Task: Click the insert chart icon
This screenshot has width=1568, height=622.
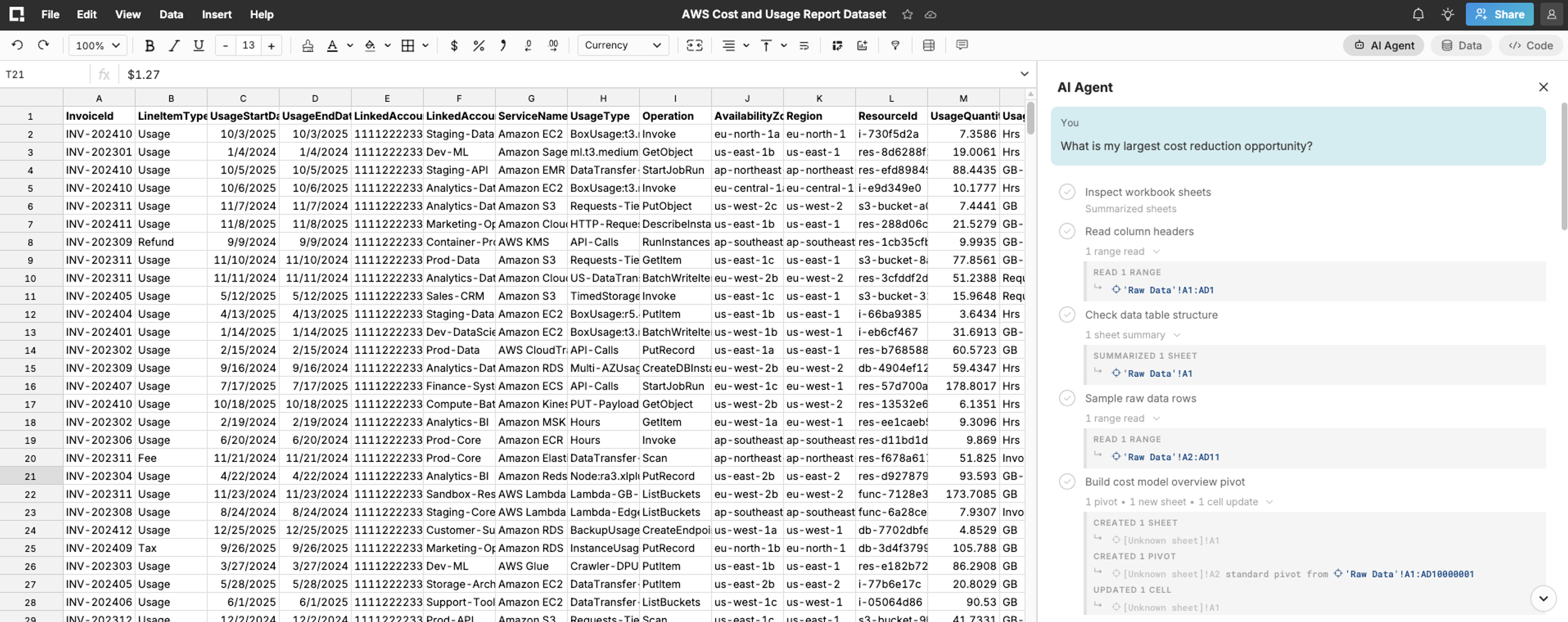Action: (862, 45)
